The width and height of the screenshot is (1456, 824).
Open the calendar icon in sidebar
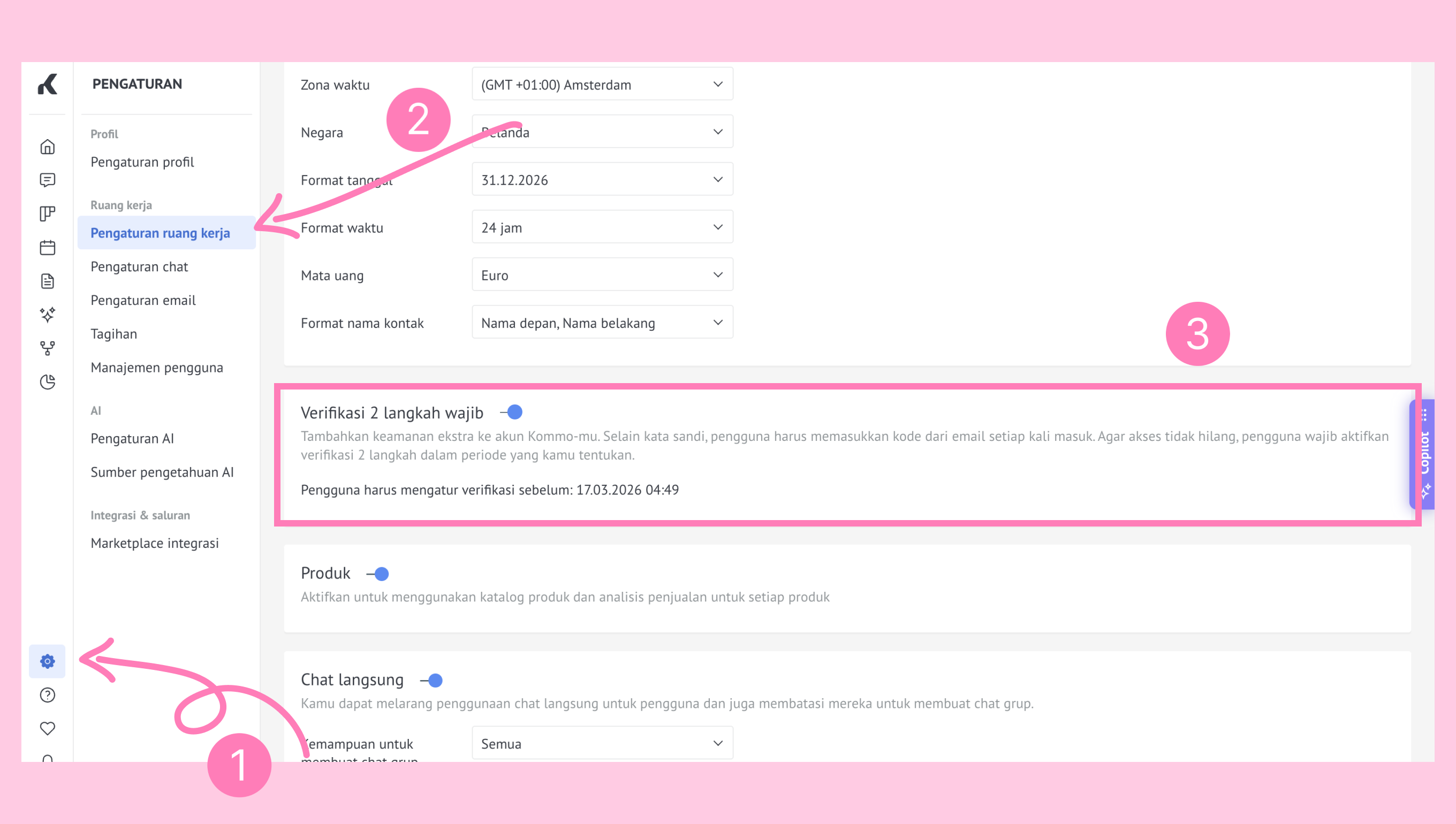[x=48, y=247]
